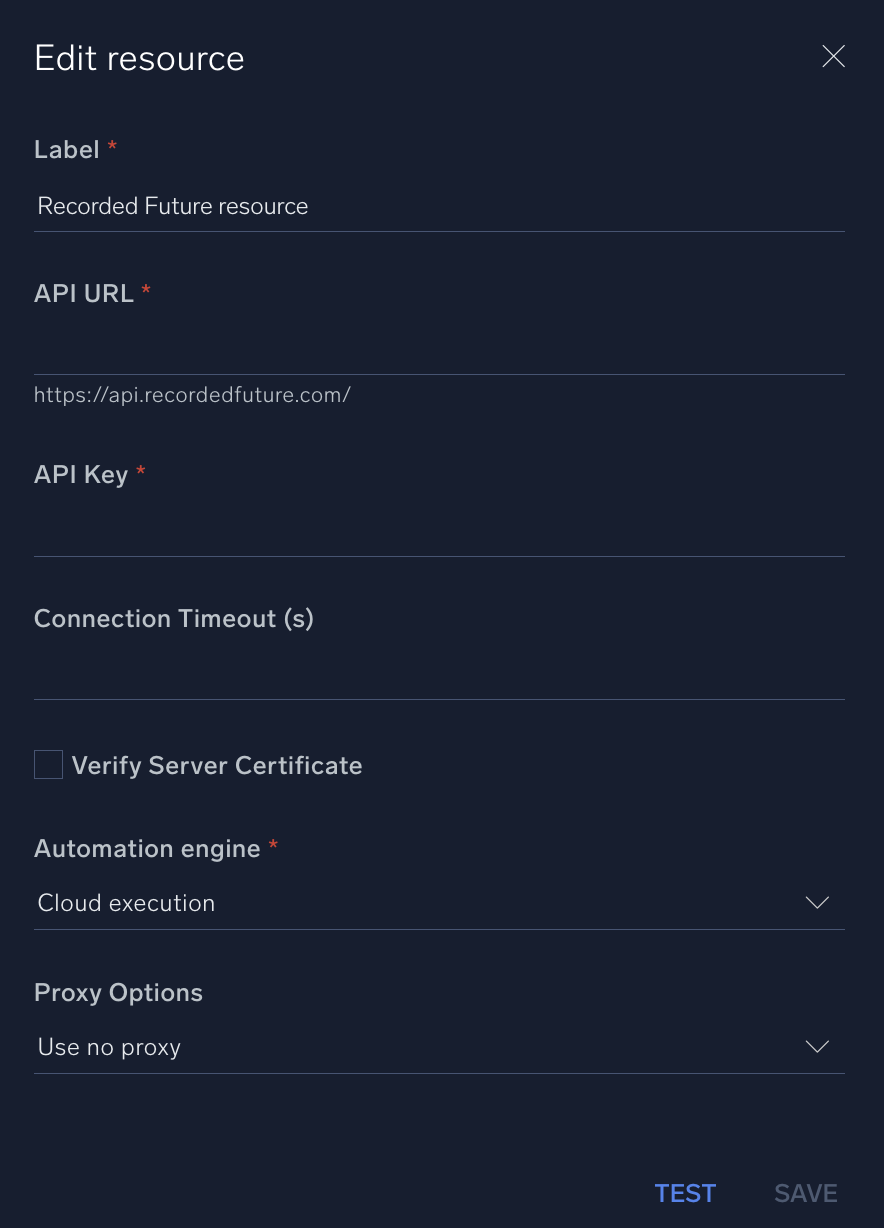The image size is (884, 1228).
Task: Click the Connection Timeout (s) label
Action: click(x=174, y=619)
